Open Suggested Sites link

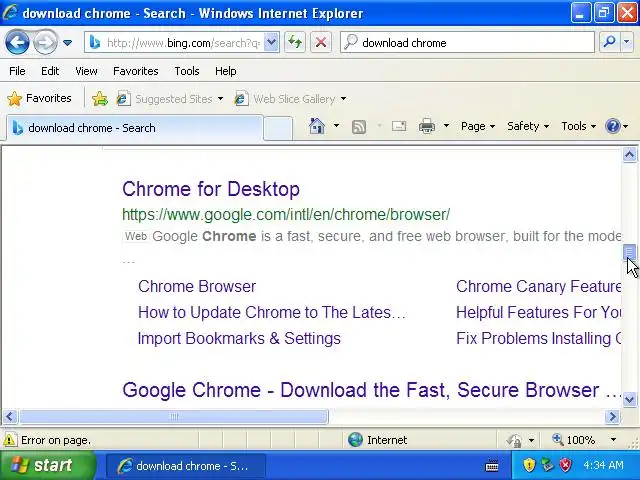point(164,99)
